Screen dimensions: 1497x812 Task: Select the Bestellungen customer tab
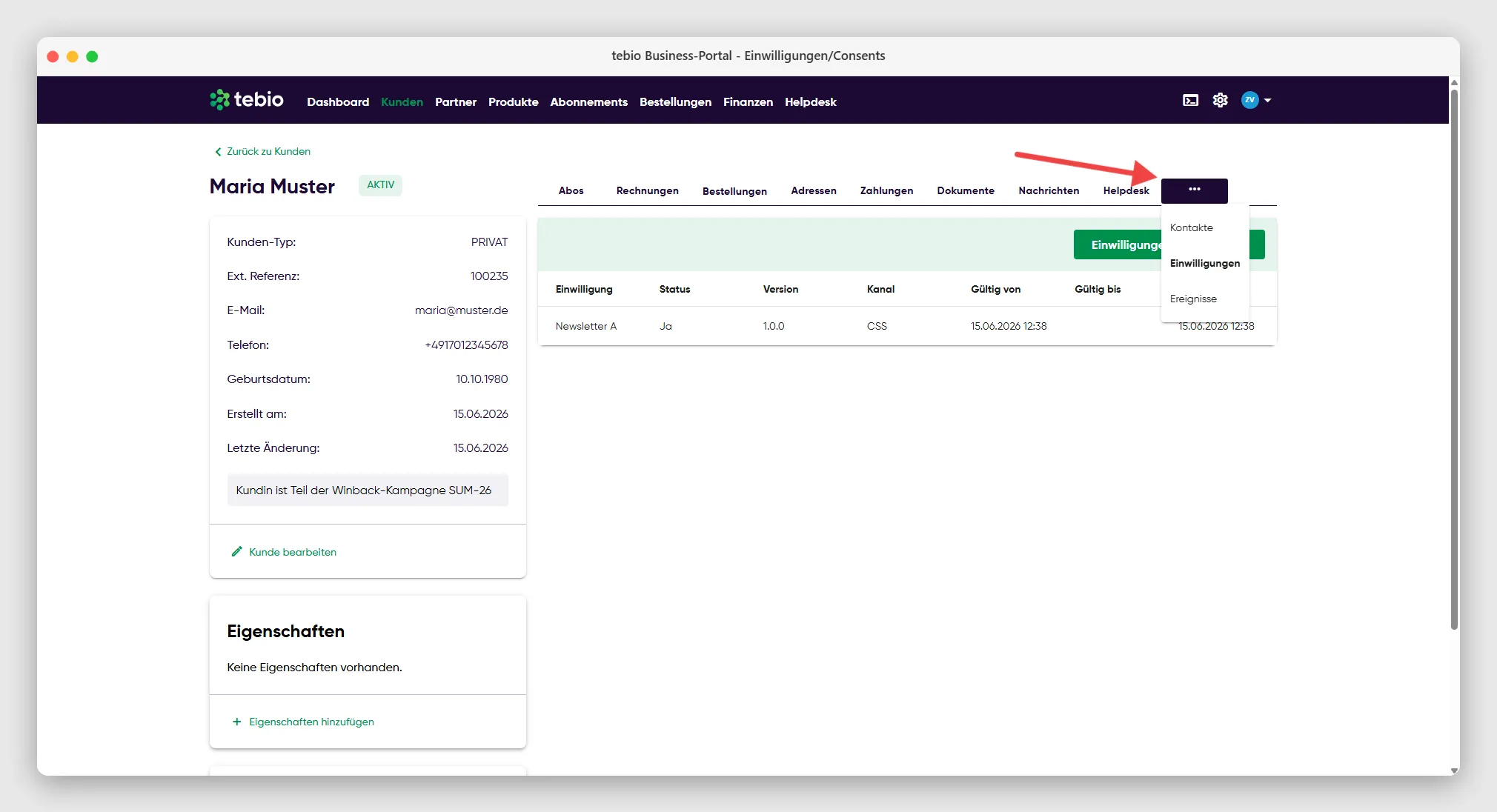(x=734, y=191)
